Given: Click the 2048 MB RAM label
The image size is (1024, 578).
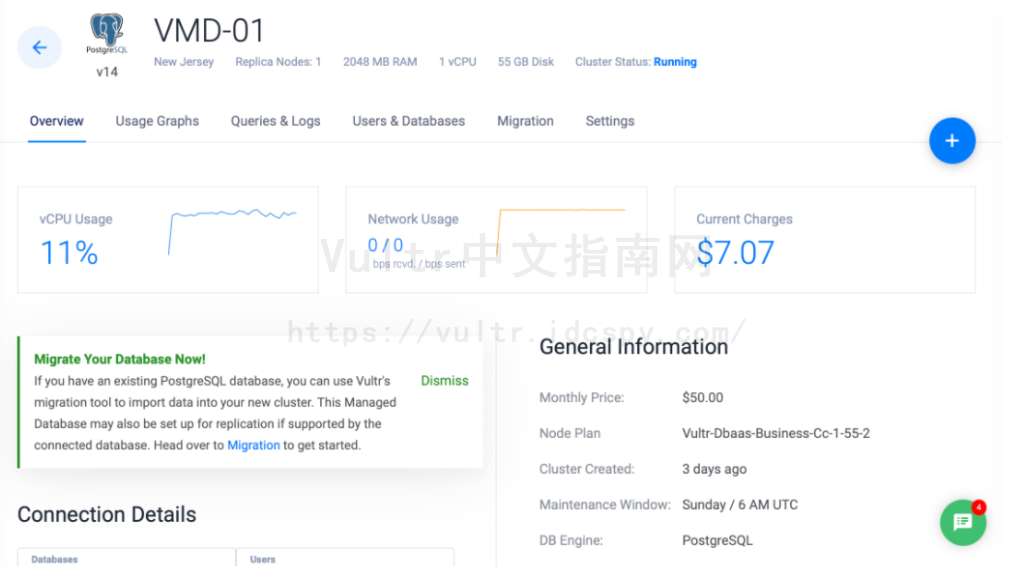Looking at the screenshot, I should click(x=380, y=62).
